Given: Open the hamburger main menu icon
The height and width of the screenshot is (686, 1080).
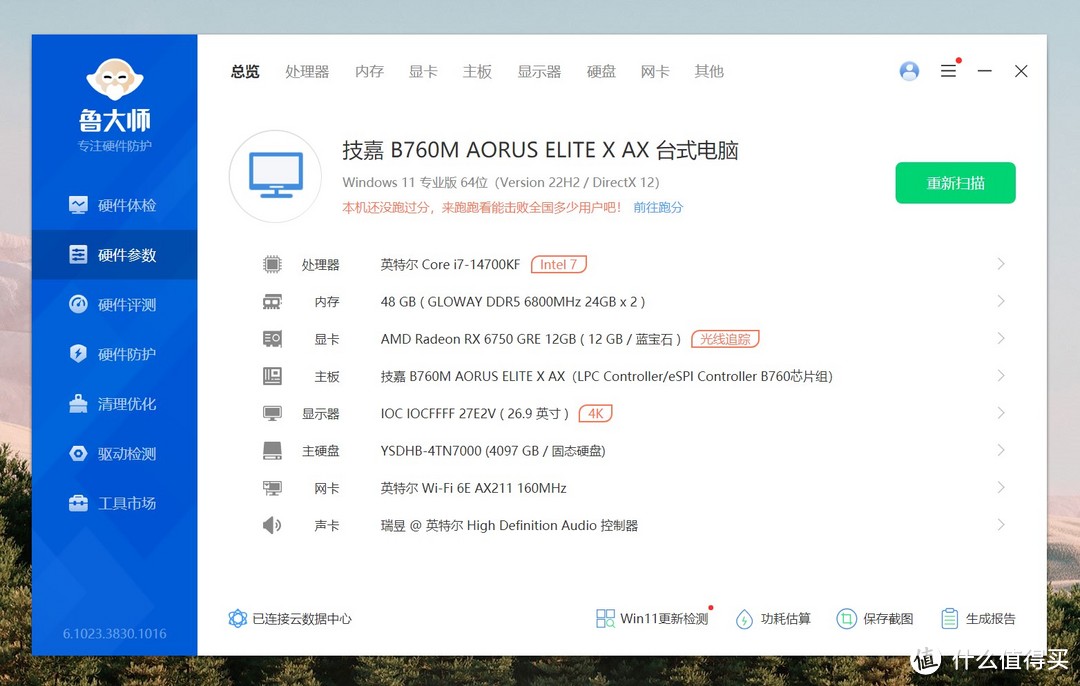Looking at the screenshot, I should tap(948, 71).
